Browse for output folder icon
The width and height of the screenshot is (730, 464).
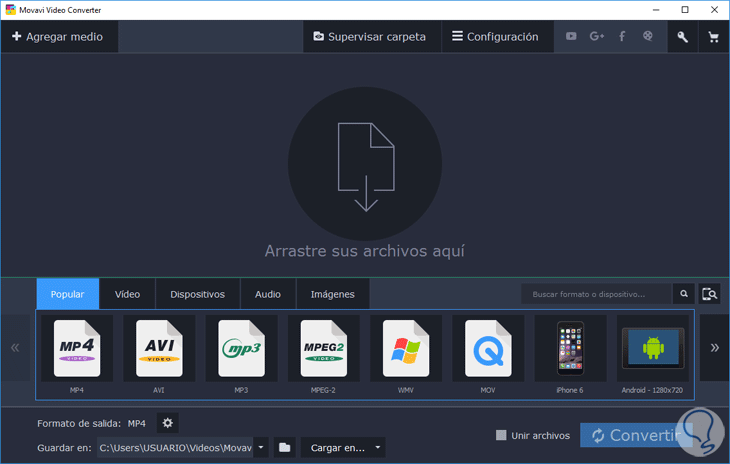(x=284, y=448)
